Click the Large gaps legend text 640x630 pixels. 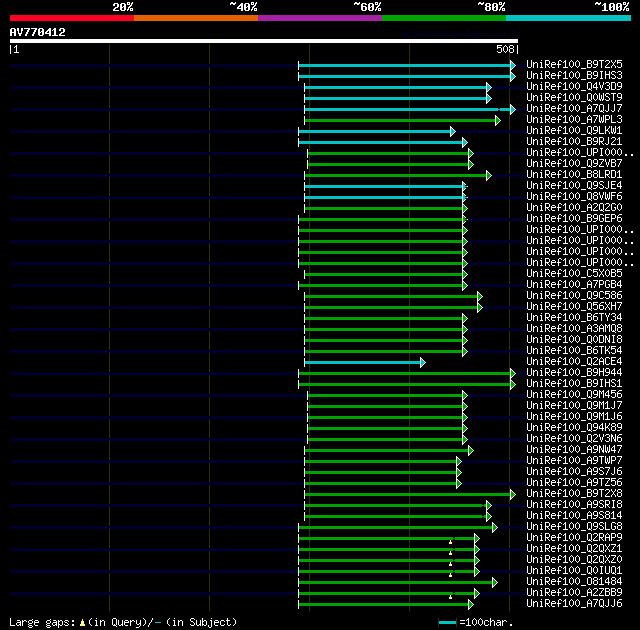click(42, 623)
